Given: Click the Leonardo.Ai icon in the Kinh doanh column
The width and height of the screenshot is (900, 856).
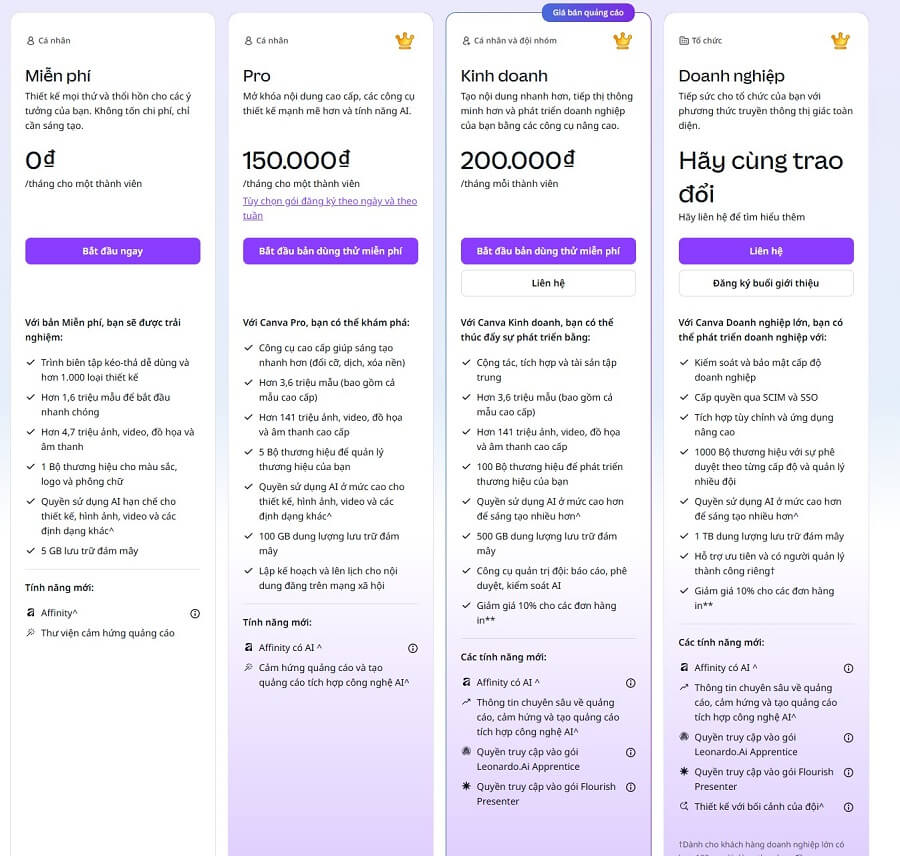Looking at the screenshot, I should click(466, 752).
